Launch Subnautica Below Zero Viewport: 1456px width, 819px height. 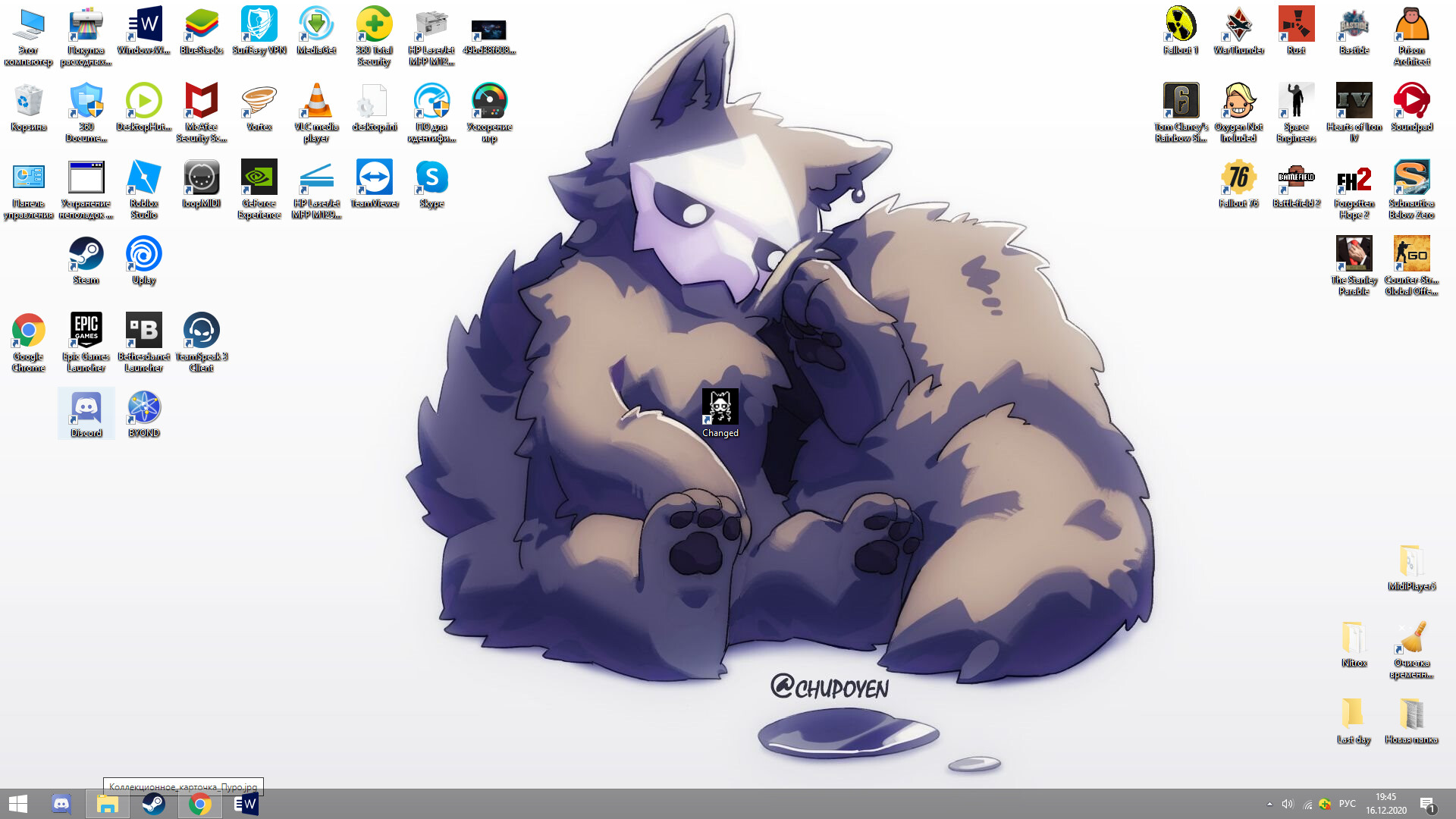(x=1411, y=189)
